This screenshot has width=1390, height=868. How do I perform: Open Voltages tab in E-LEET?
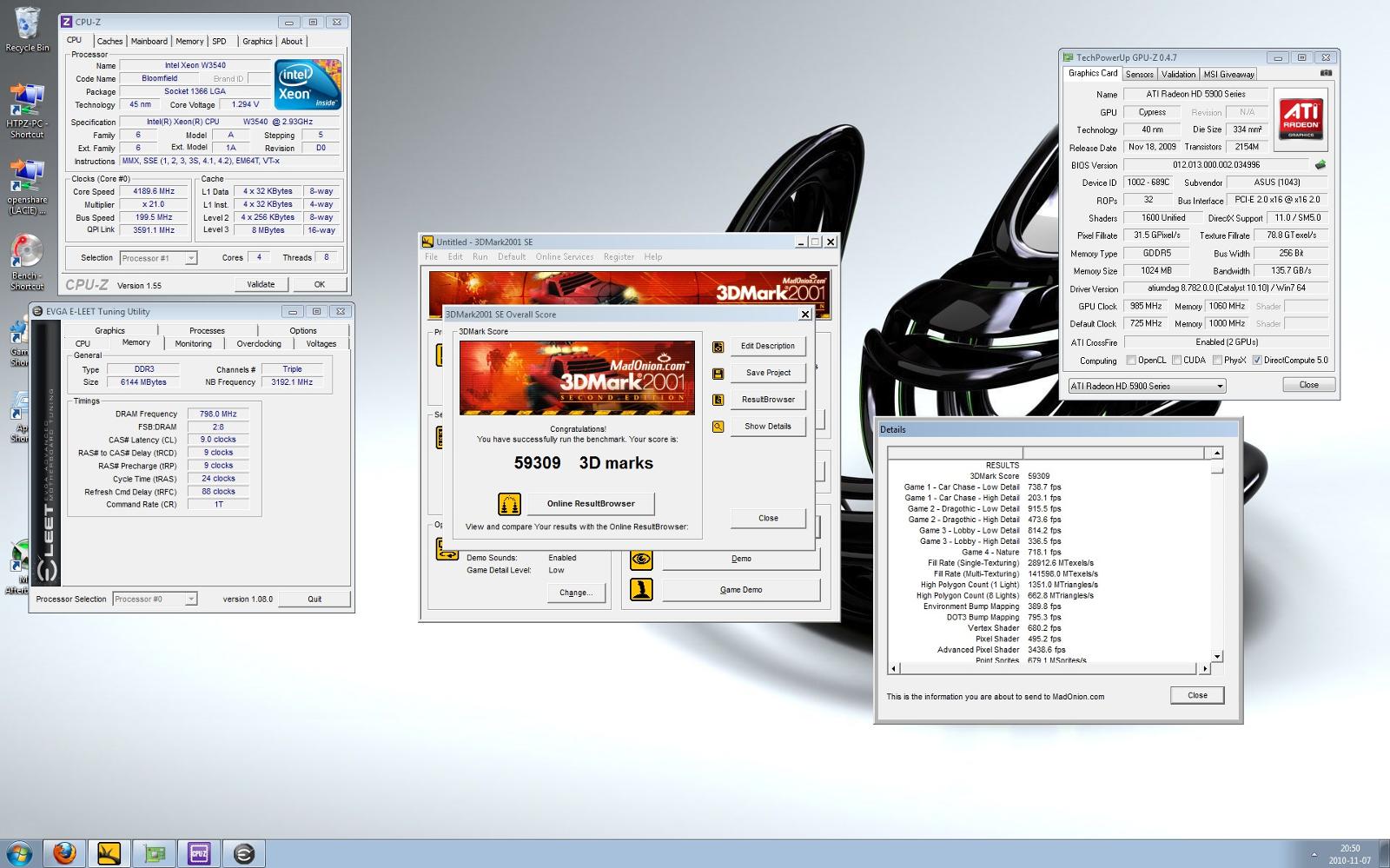point(321,344)
